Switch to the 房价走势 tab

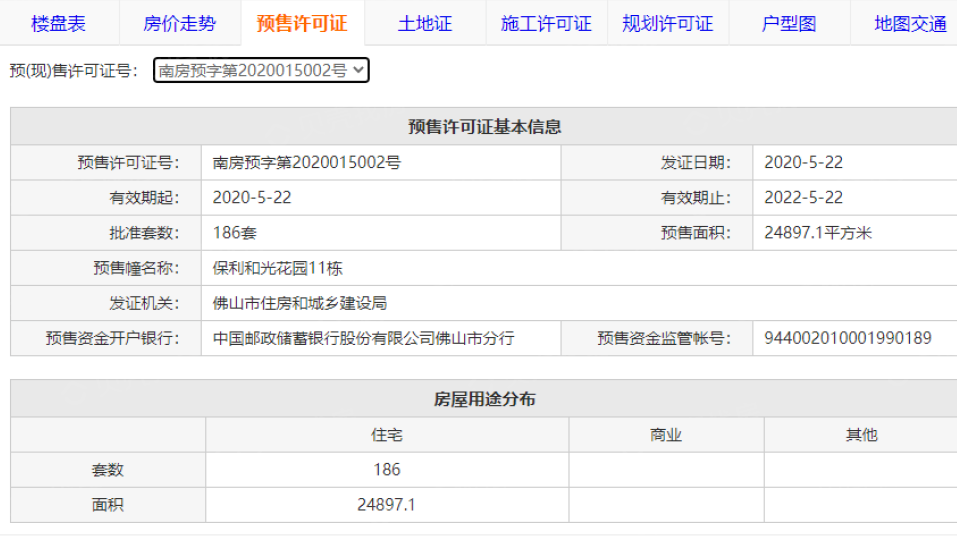click(x=180, y=23)
